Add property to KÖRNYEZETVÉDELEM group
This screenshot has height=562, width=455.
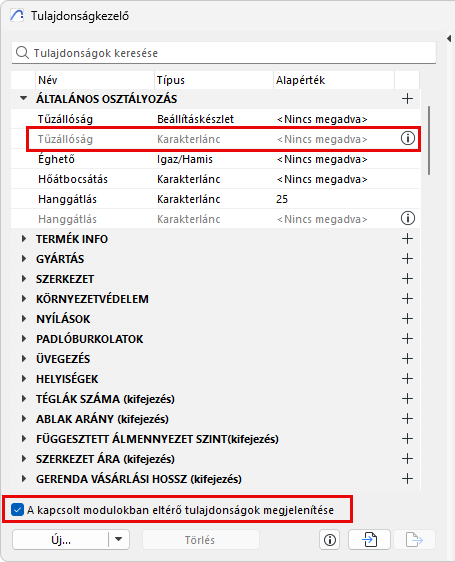407,299
